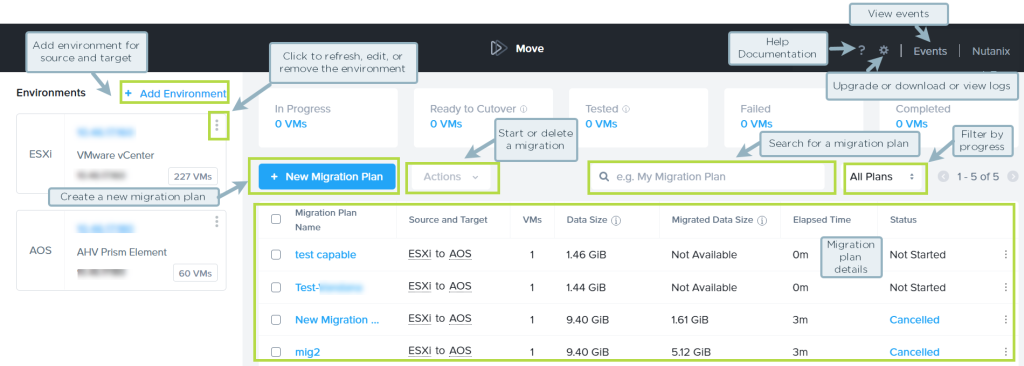Focus the migration plan search field
1024x366 pixels.
[x=712, y=177]
